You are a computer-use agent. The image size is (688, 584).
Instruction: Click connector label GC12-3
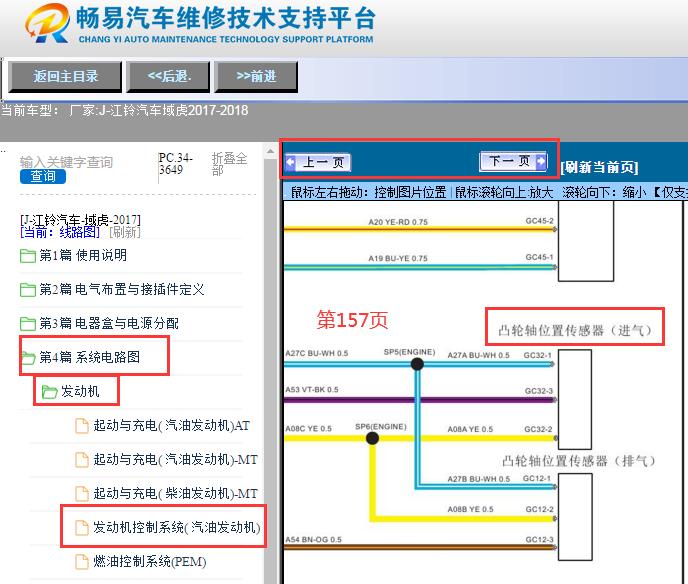[540, 540]
